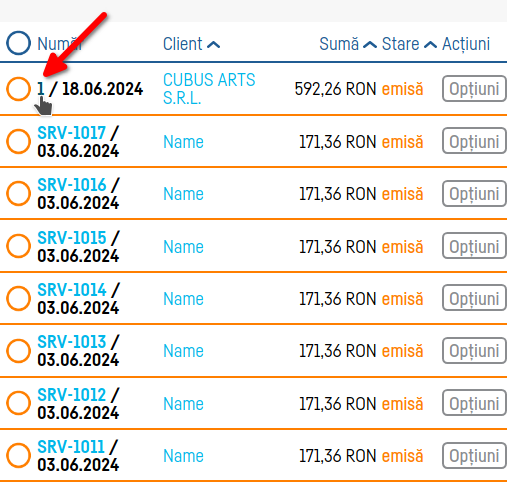This screenshot has width=507, height=484.
Task: Toggle the select-all circle beside Număr
Action: [x=18, y=43]
